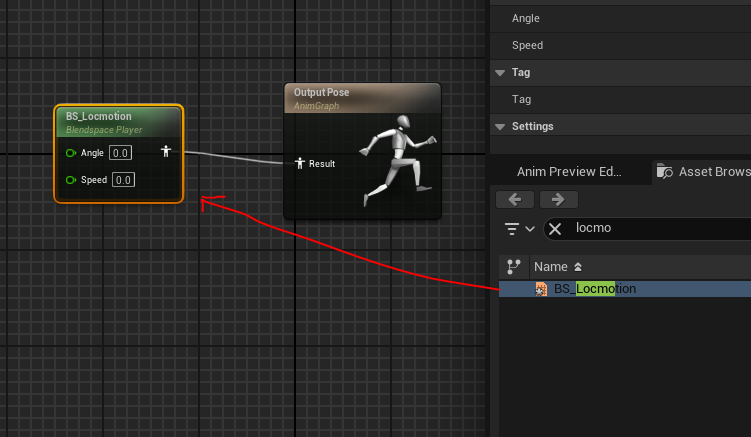Click the Angle input pin on BS_Locmotion

click(x=71, y=153)
